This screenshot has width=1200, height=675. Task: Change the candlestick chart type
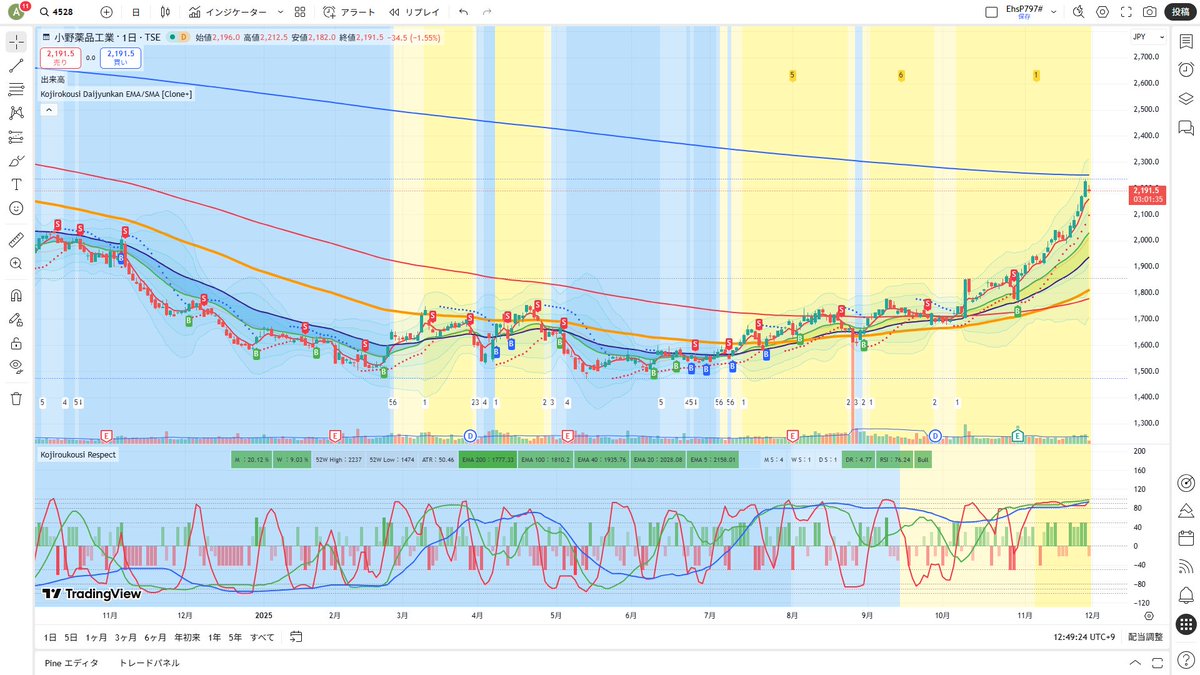pos(166,12)
